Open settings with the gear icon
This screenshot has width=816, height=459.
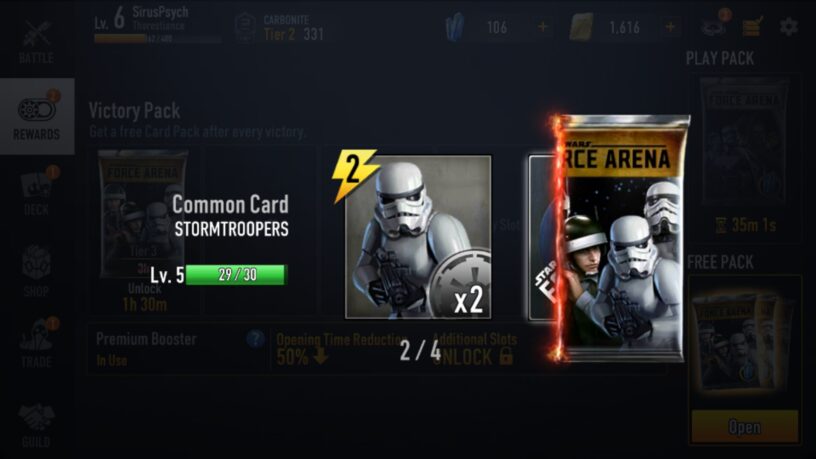(x=788, y=27)
